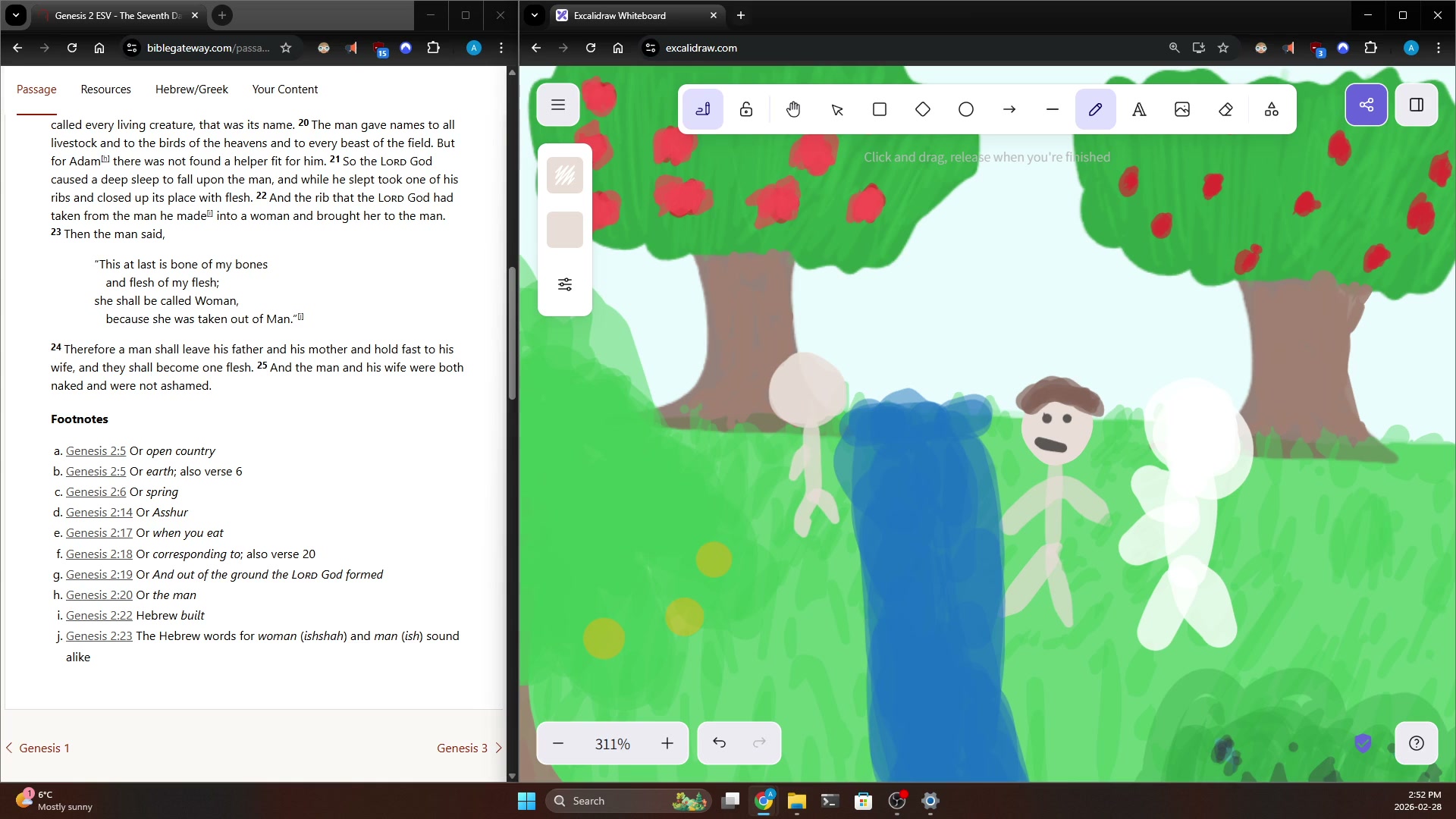Screen dimensions: 1456x819
Task: Select the stroke color swatch
Action: [x=565, y=175]
